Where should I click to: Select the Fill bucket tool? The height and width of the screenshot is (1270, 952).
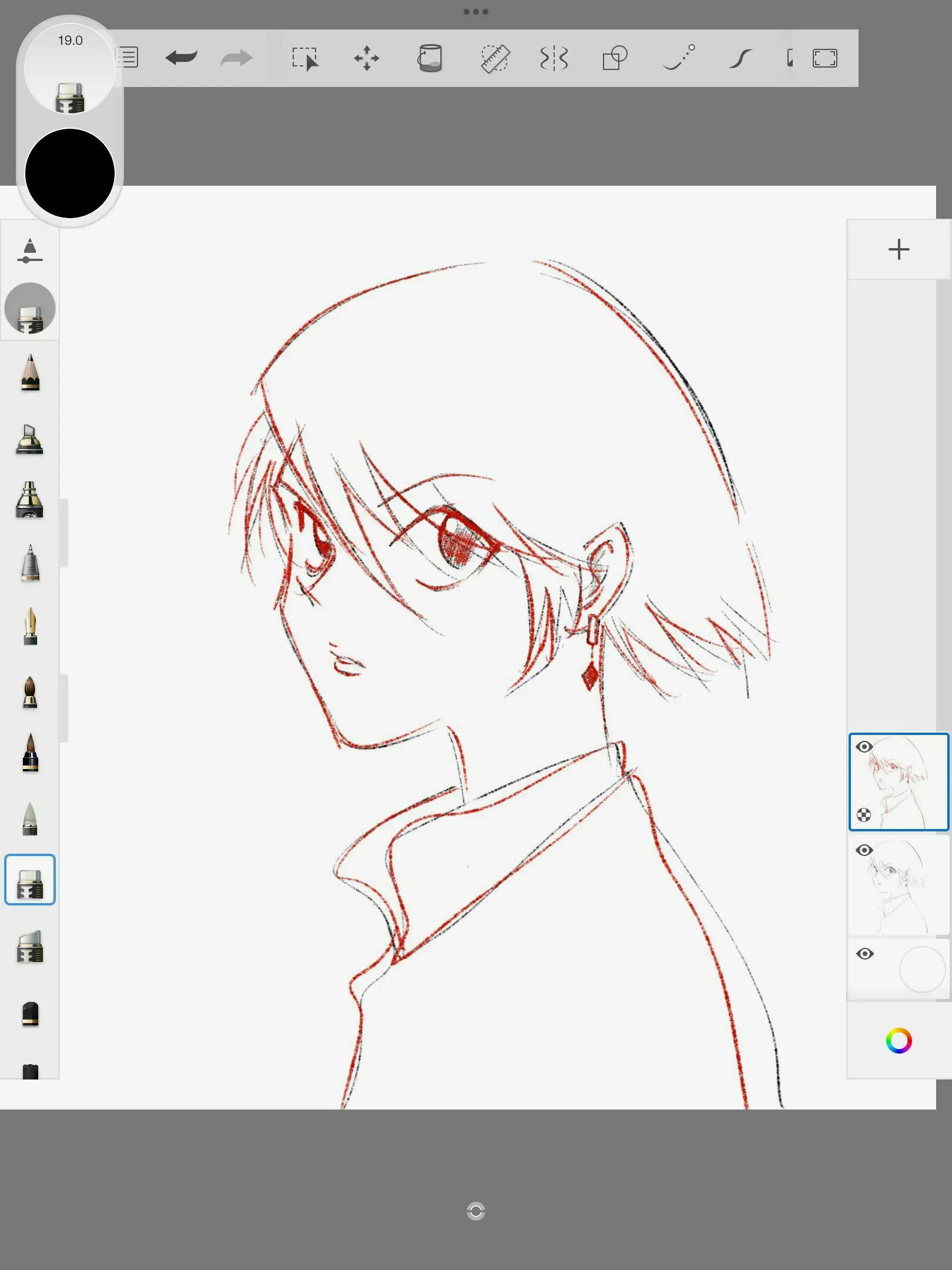click(430, 58)
